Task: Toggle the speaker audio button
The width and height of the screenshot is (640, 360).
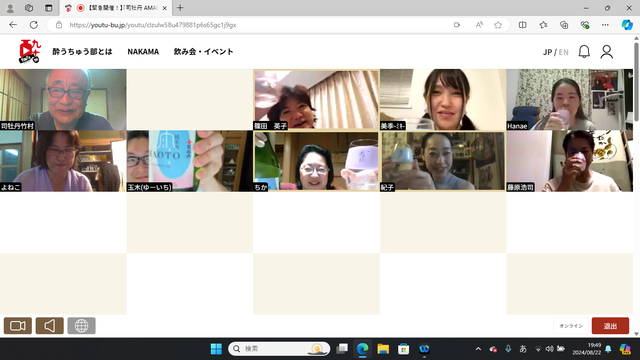Action: click(x=49, y=326)
